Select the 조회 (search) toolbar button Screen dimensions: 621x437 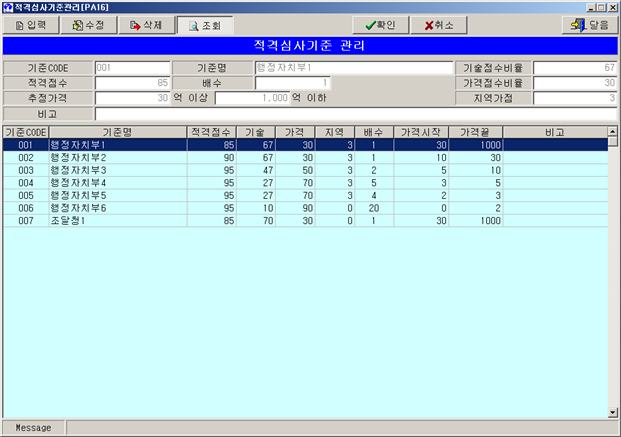(x=205, y=25)
